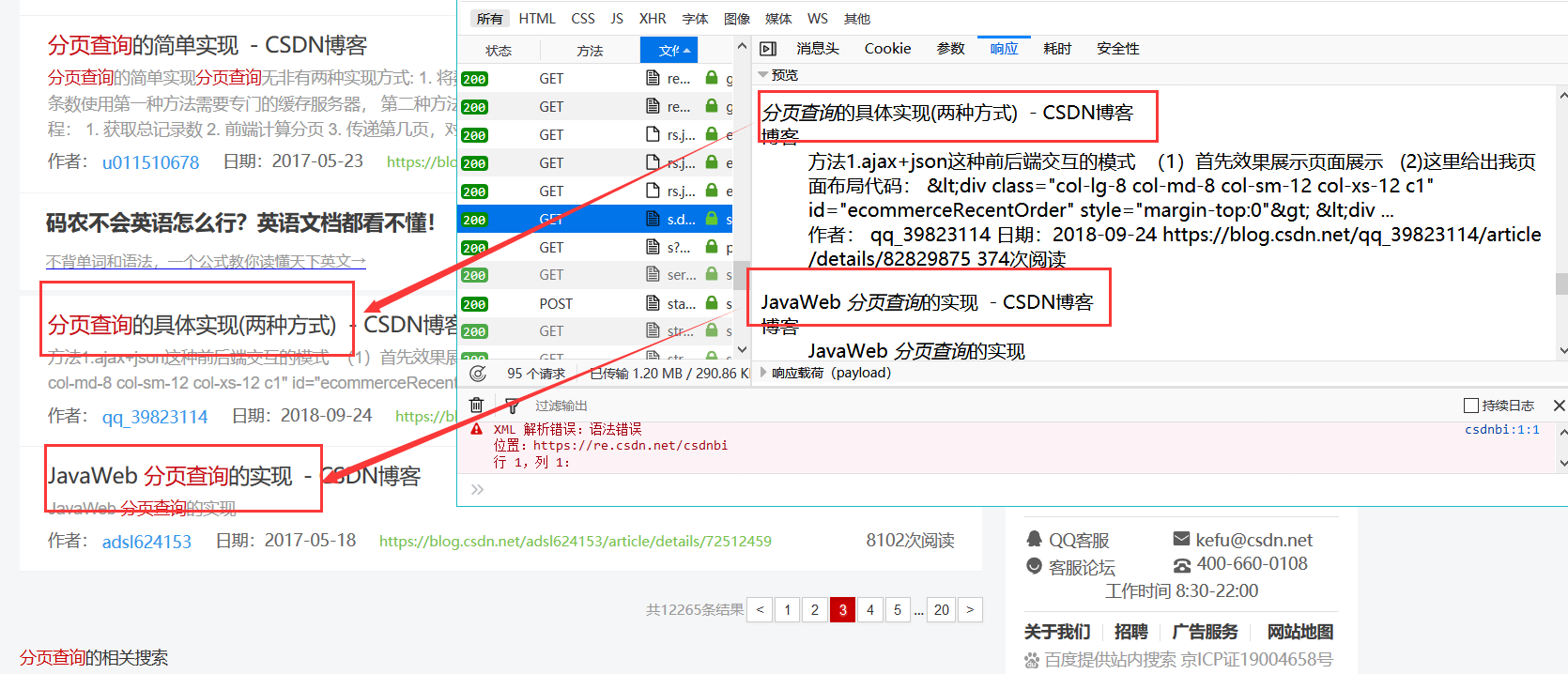Click the 客服论坛 chat icon
This screenshot has height=674, width=1568.
point(1034,566)
